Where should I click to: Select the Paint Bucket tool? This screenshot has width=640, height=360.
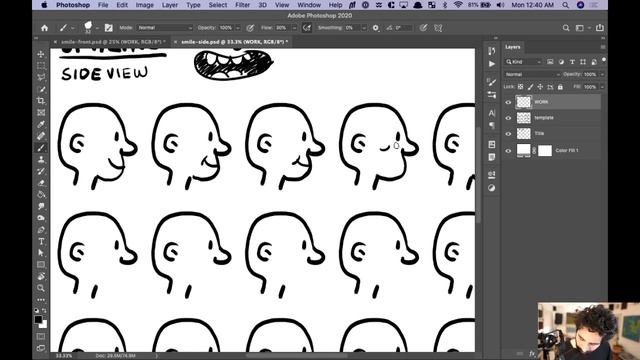coord(41,195)
